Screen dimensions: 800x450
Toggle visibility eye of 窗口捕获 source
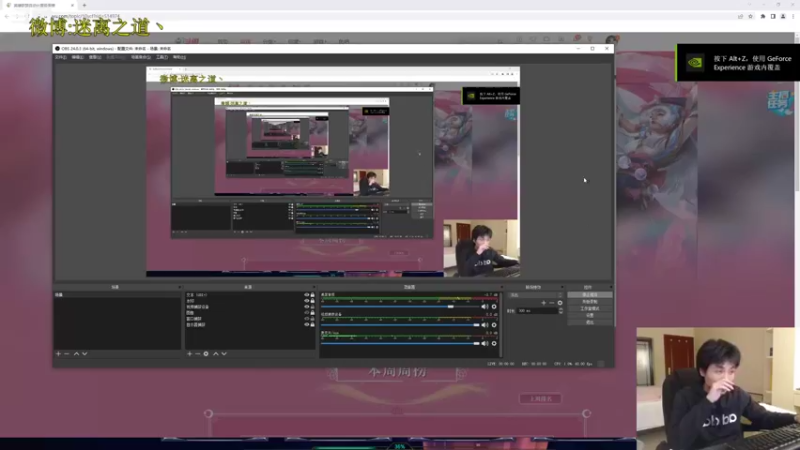(x=307, y=319)
